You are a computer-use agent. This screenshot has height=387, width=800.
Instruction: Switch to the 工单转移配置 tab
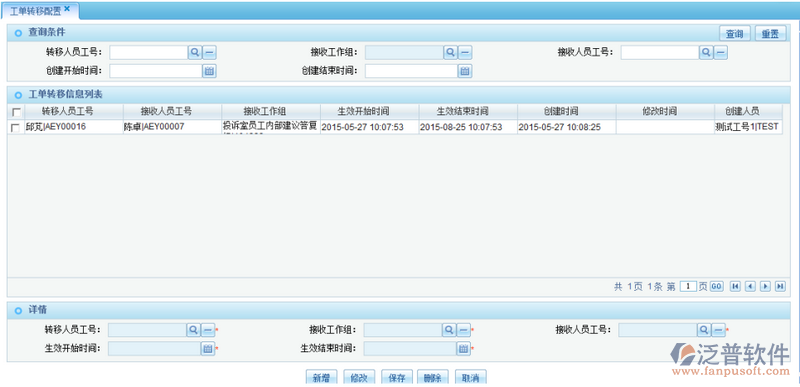(x=36, y=11)
